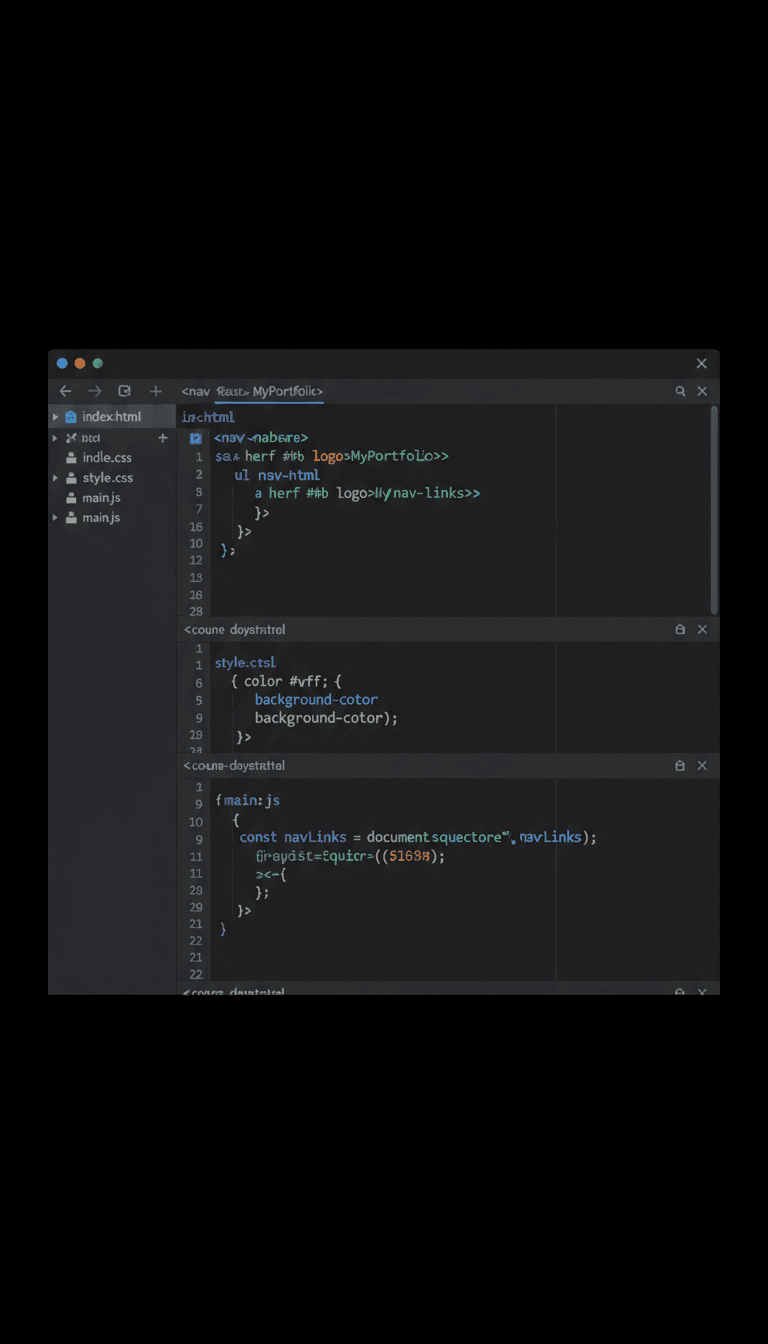Screen dimensions: 768x1344
Task: Click the 'background-cotor);' line
Action: (326, 718)
